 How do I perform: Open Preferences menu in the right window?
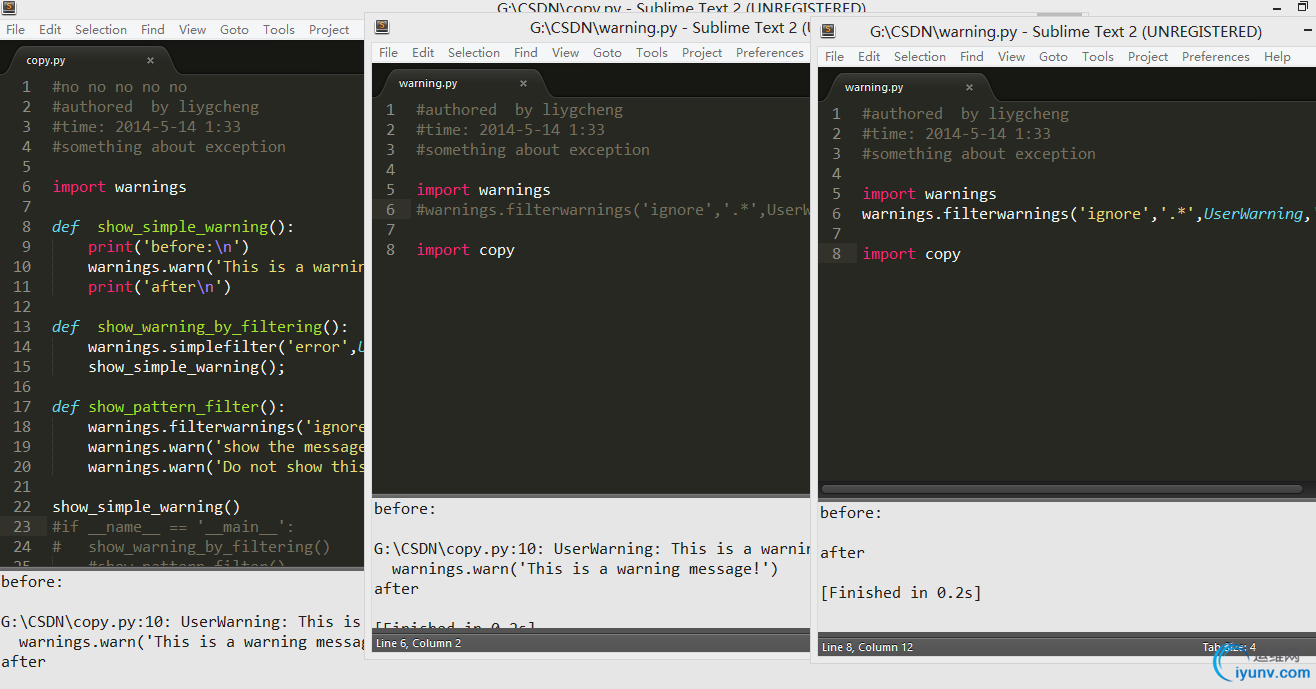click(1216, 57)
